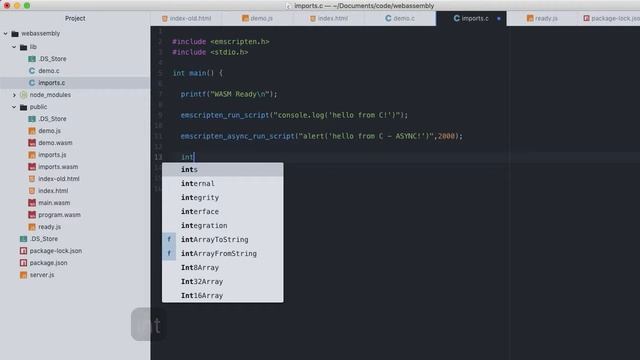
Task: Click the emscripten_run_script code line
Action: [294, 115]
